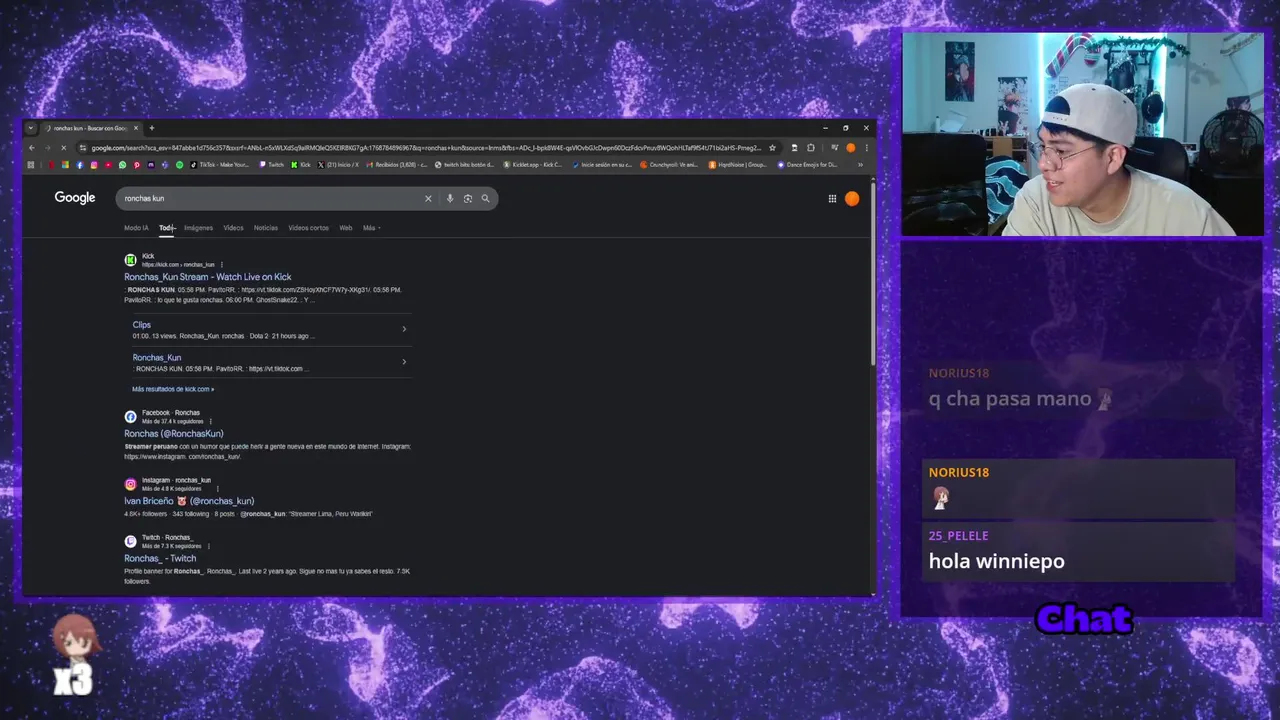Viewport: 1280px width, 720px height.
Task: Open the Pinterest bookmark icon
Action: (137, 165)
